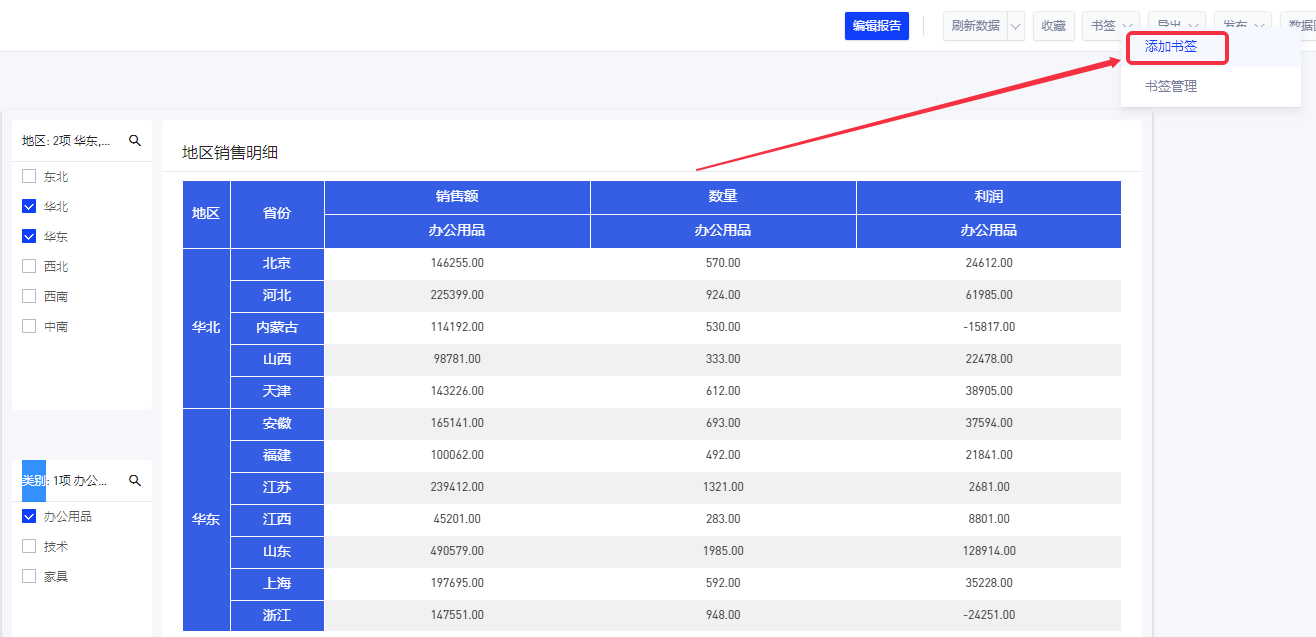
Task: Select 添加书签 from the bookmark menu
Action: [x=1171, y=47]
